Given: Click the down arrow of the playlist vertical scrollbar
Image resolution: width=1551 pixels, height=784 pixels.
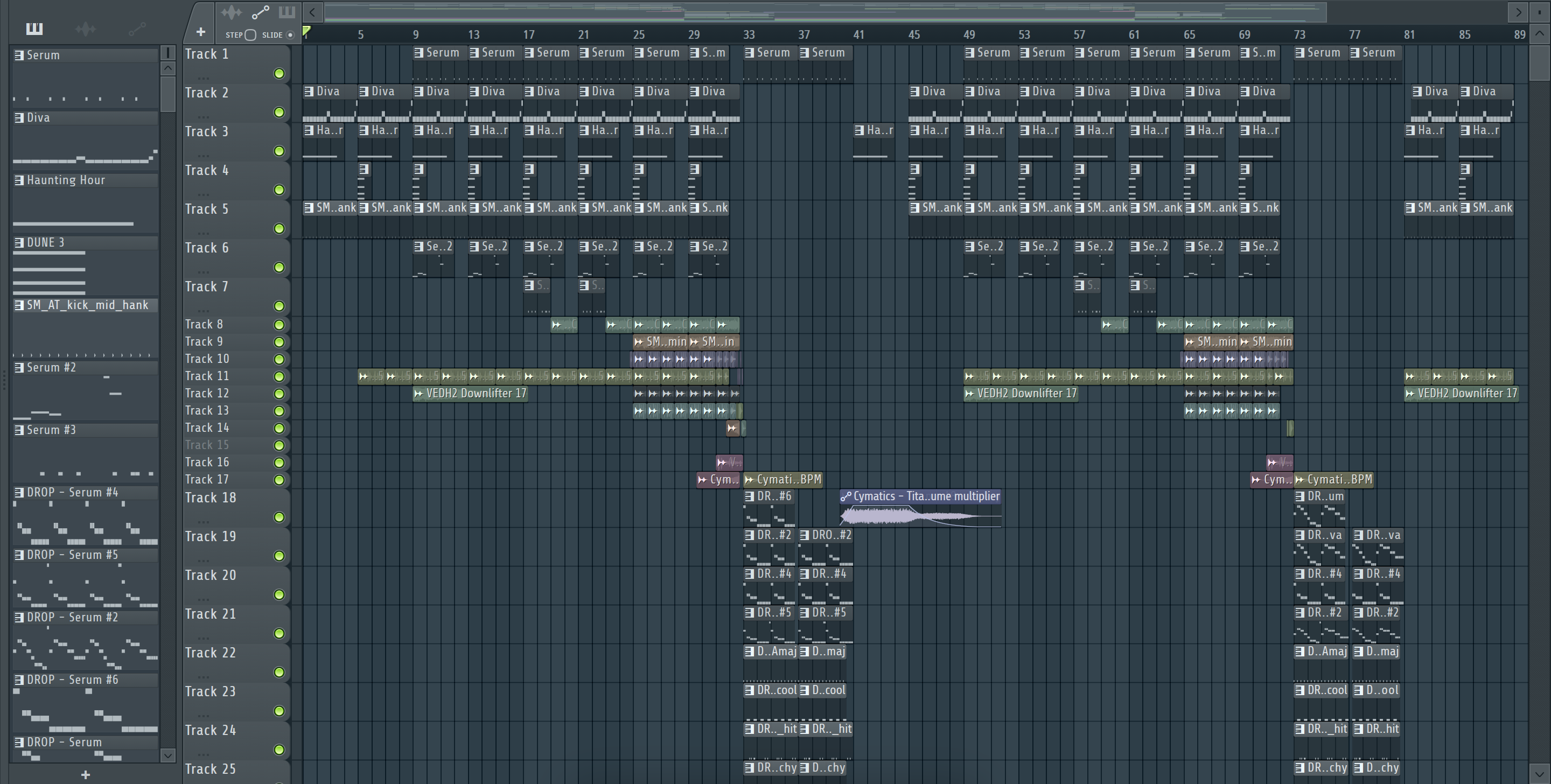Looking at the screenshot, I should (1540, 773).
